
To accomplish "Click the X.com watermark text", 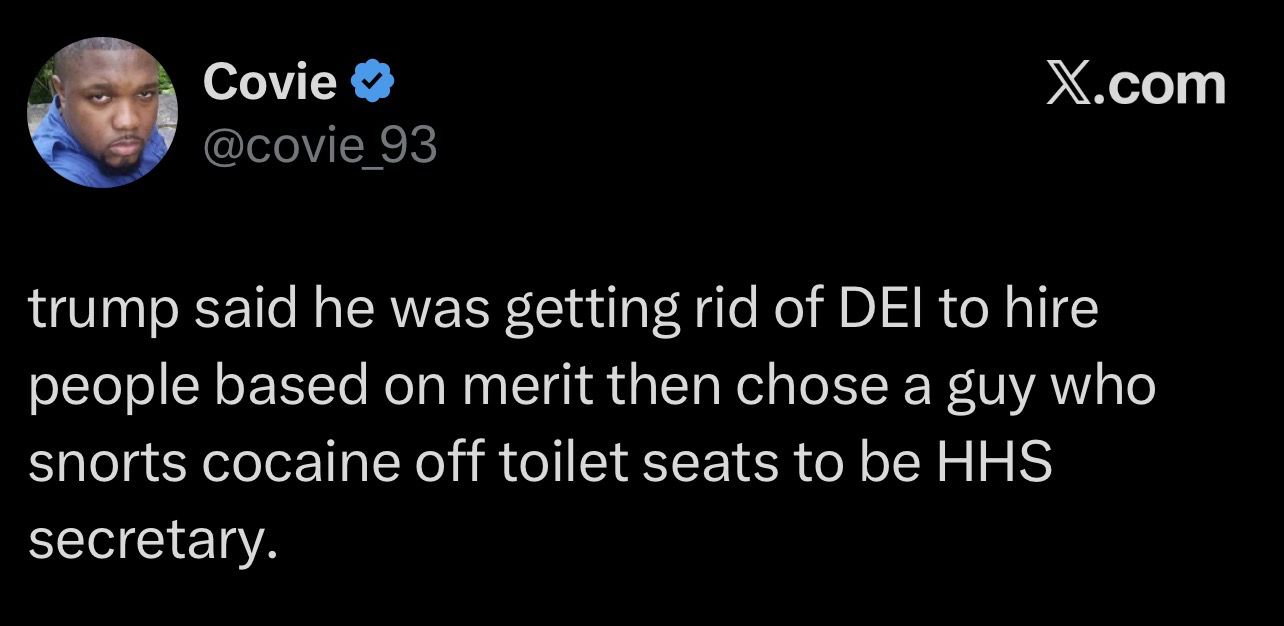I will [1135, 85].
